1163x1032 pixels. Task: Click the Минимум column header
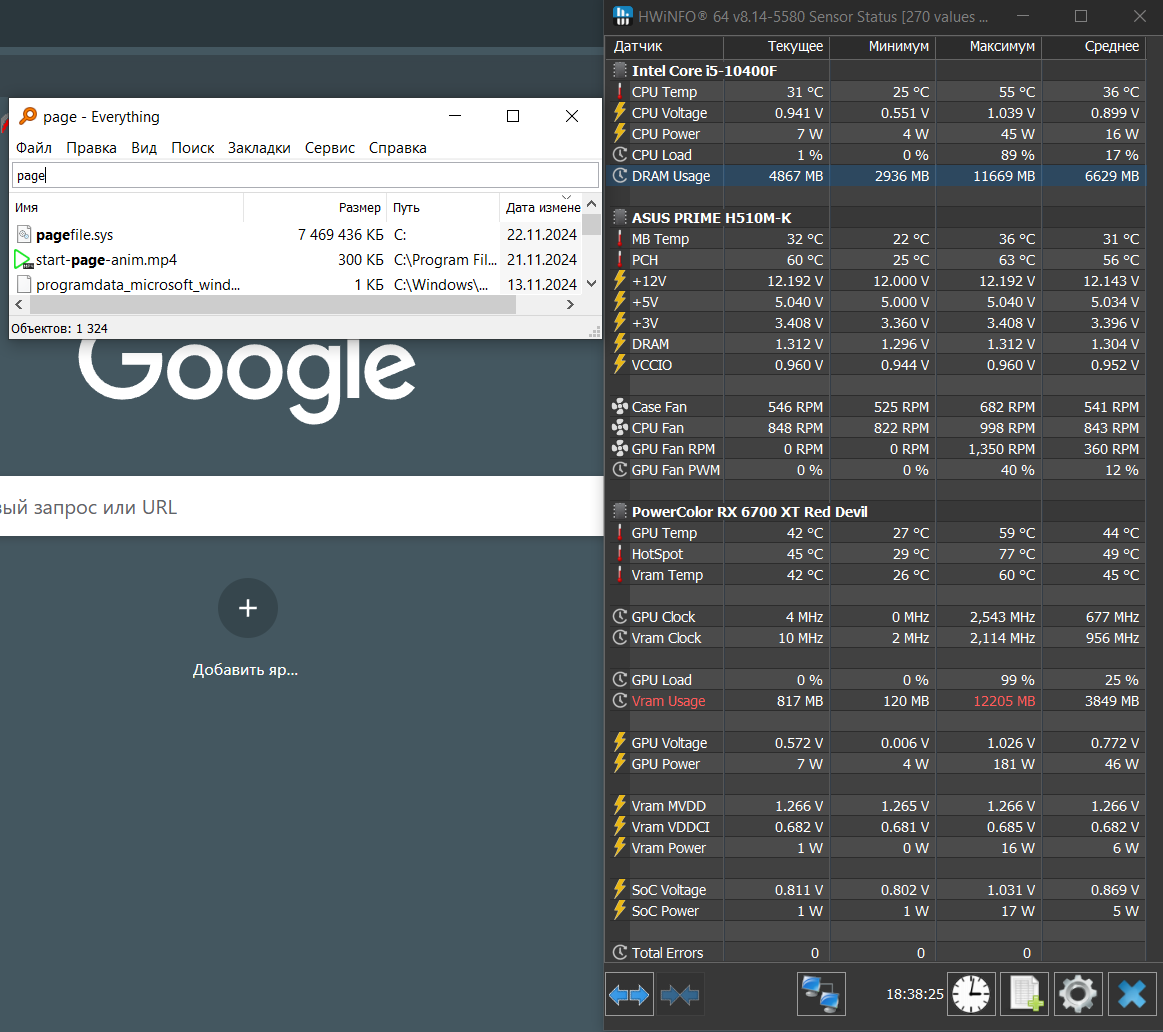(x=882, y=46)
